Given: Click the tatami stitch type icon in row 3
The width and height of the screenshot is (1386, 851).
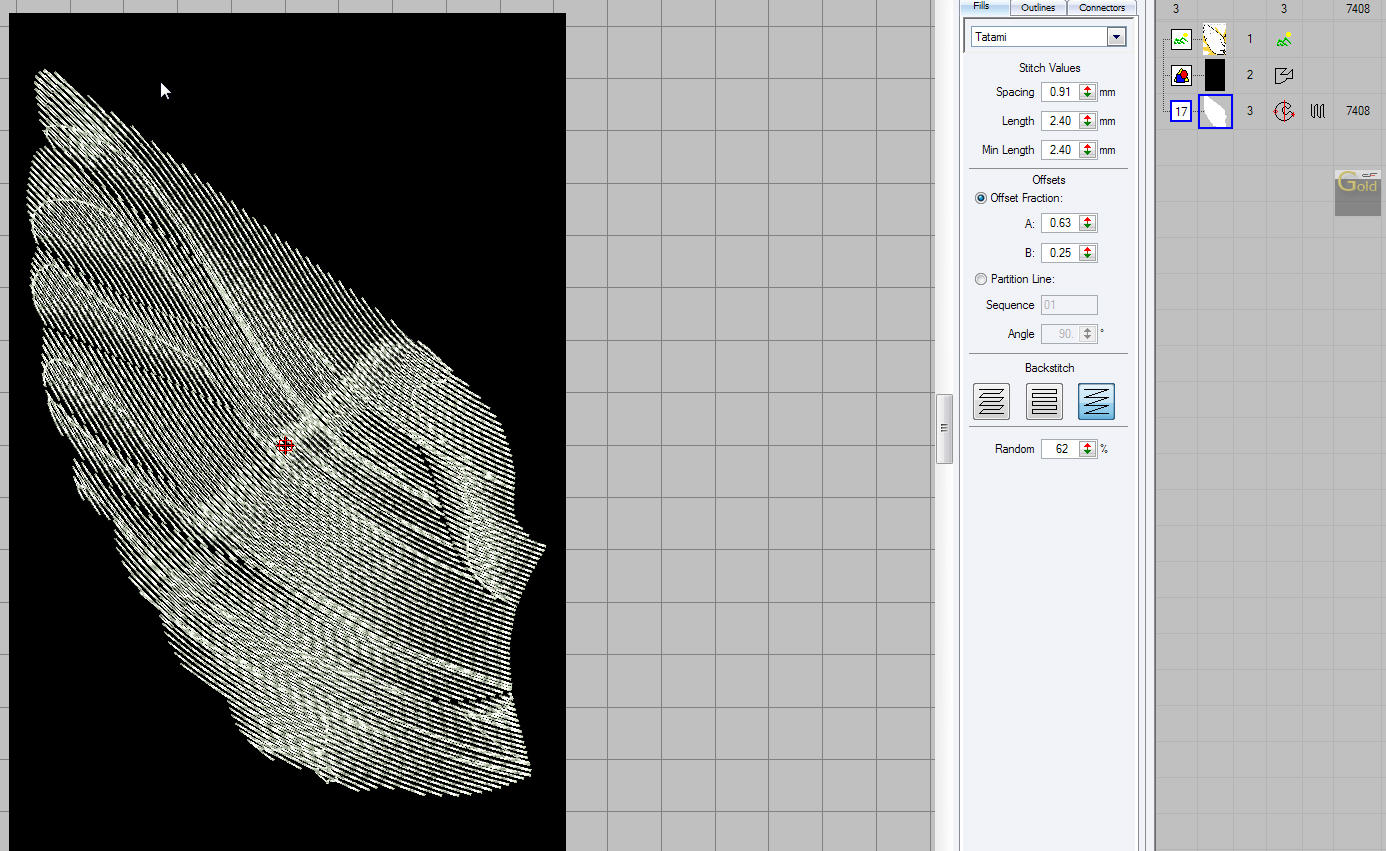Looking at the screenshot, I should (1318, 112).
